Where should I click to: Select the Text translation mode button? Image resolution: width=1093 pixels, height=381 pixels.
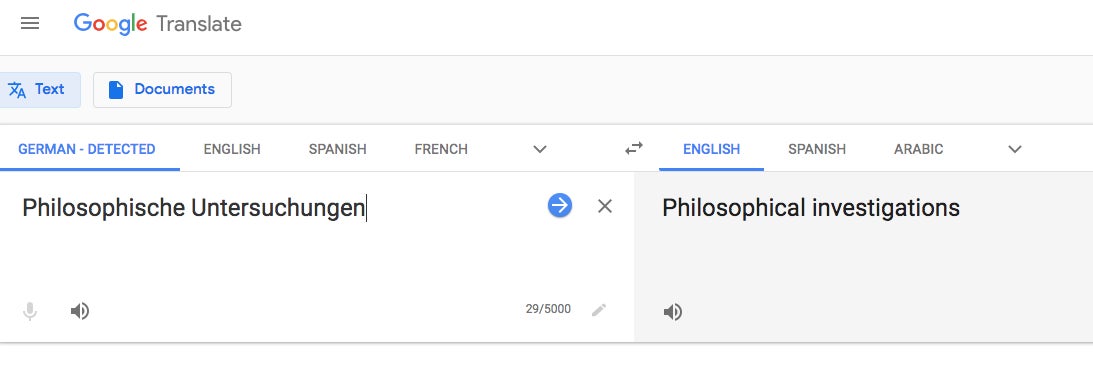coord(38,90)
